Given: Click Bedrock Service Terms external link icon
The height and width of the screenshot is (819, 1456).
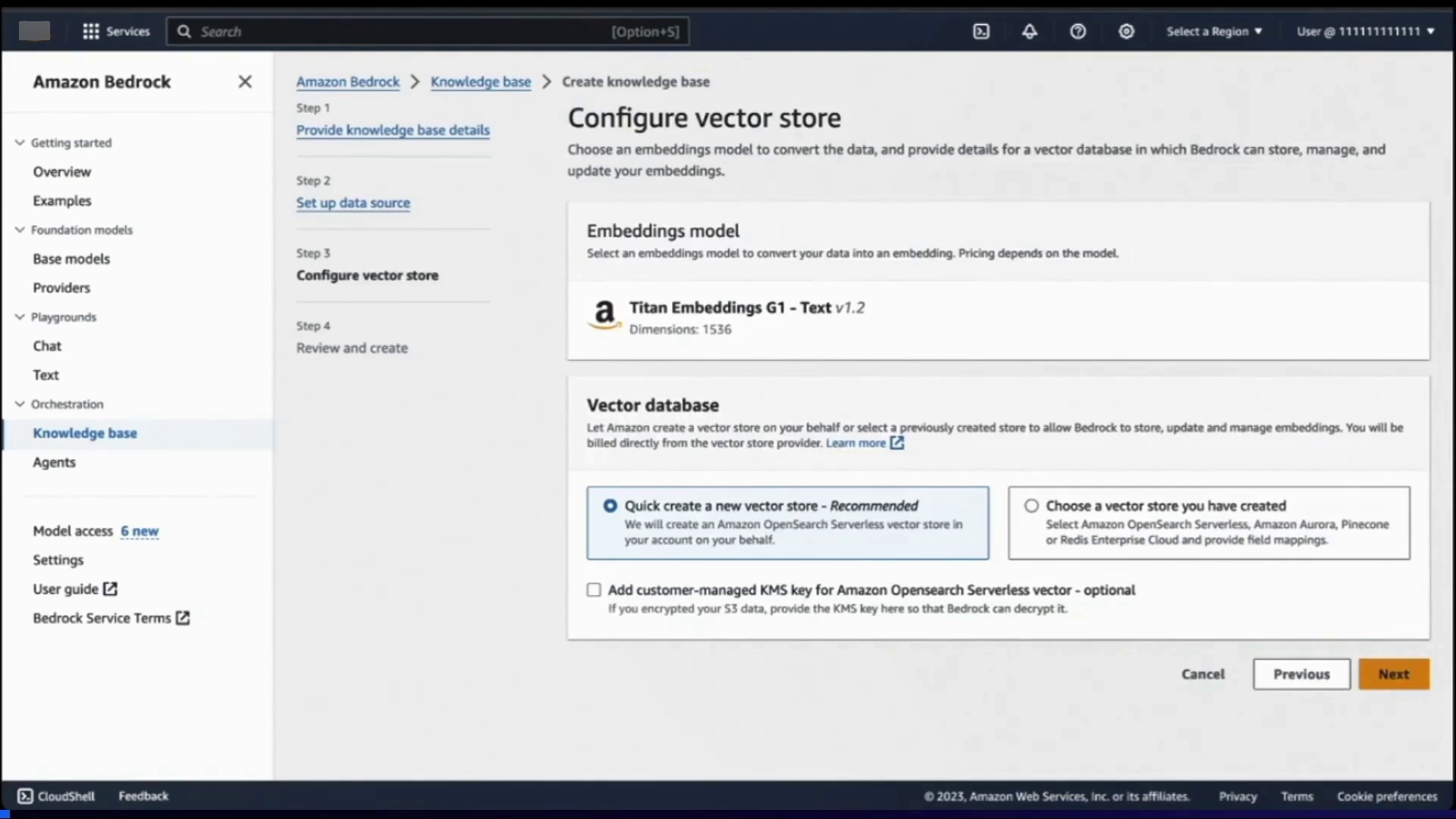Looking at the screenshot, I should pos(183,618).
